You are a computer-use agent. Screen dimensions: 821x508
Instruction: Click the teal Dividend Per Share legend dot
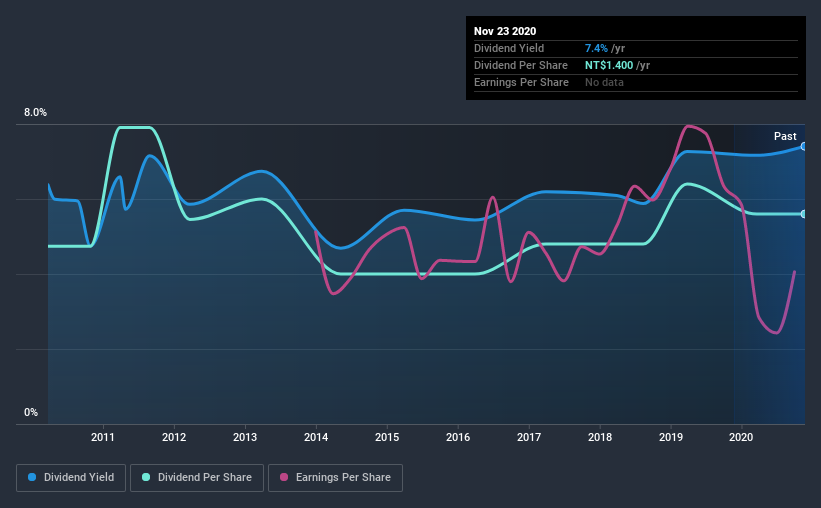point(146,477)
